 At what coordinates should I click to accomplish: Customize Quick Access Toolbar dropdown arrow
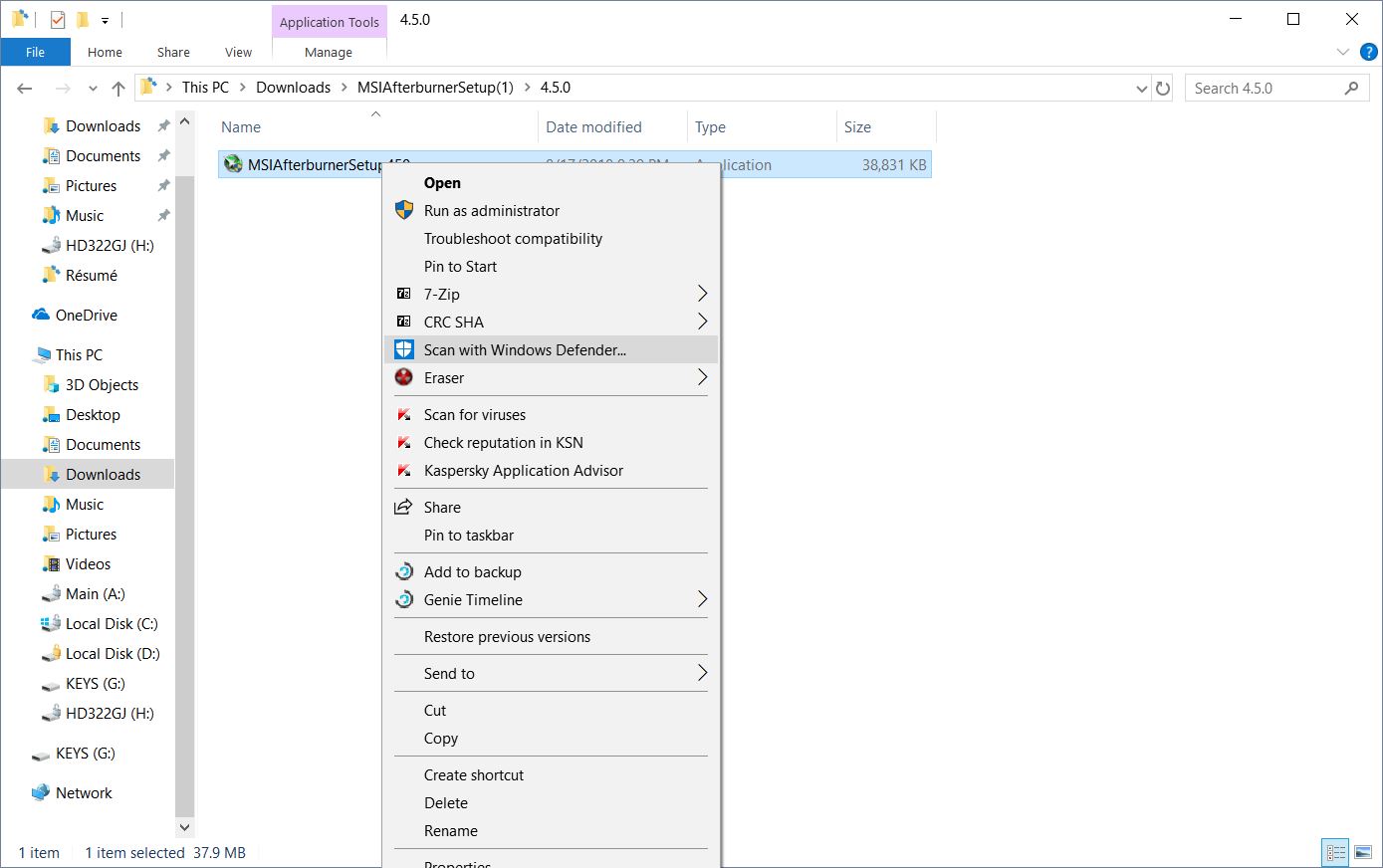[105, 20]
